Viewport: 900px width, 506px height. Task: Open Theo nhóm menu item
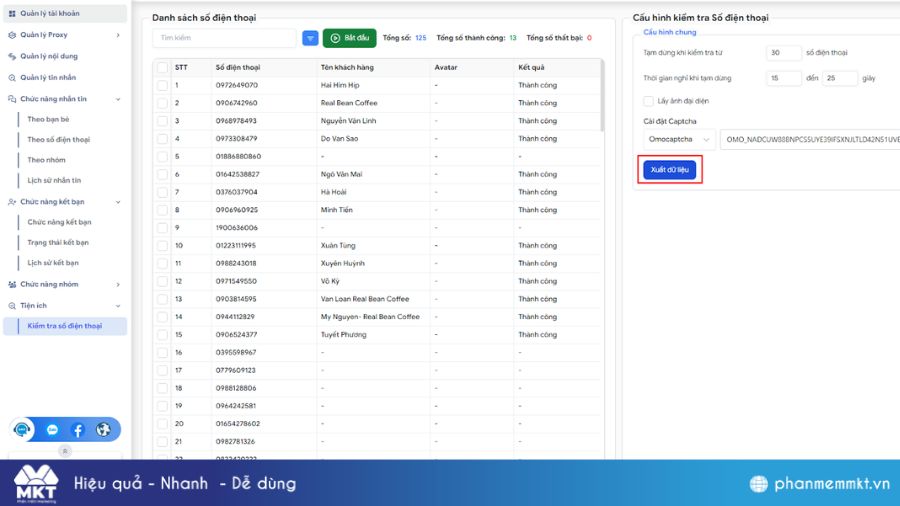[x=46, y=160]
